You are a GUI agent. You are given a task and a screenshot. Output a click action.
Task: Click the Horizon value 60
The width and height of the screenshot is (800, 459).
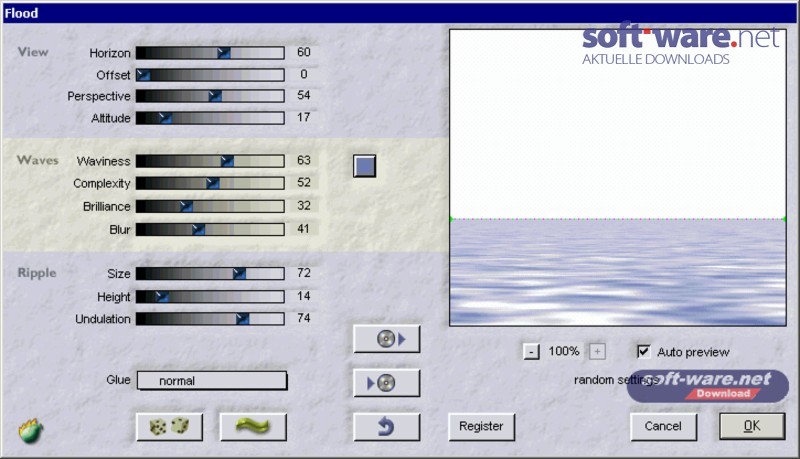coord(304,52)
